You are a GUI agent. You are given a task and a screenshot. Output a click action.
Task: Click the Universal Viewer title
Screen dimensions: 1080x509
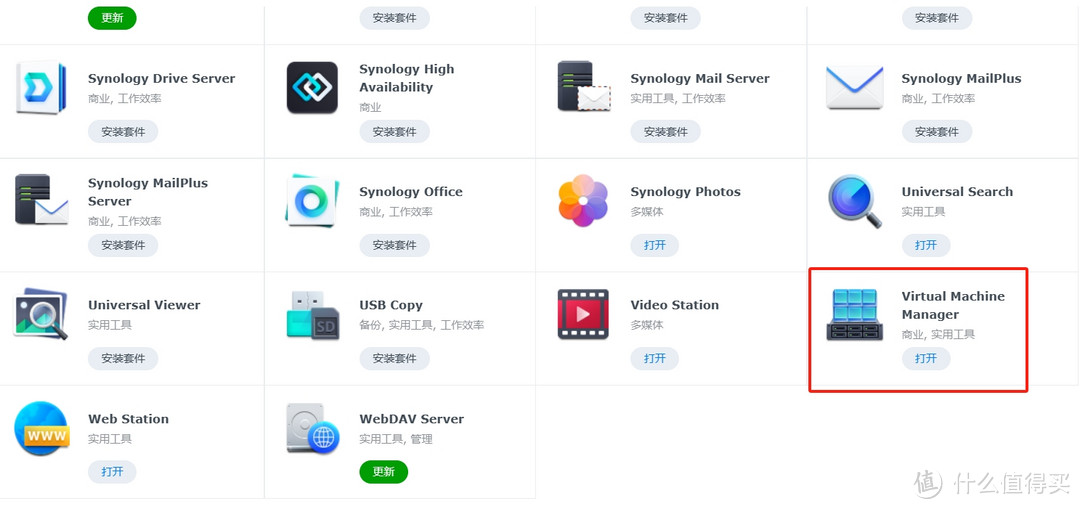[144, 305]
